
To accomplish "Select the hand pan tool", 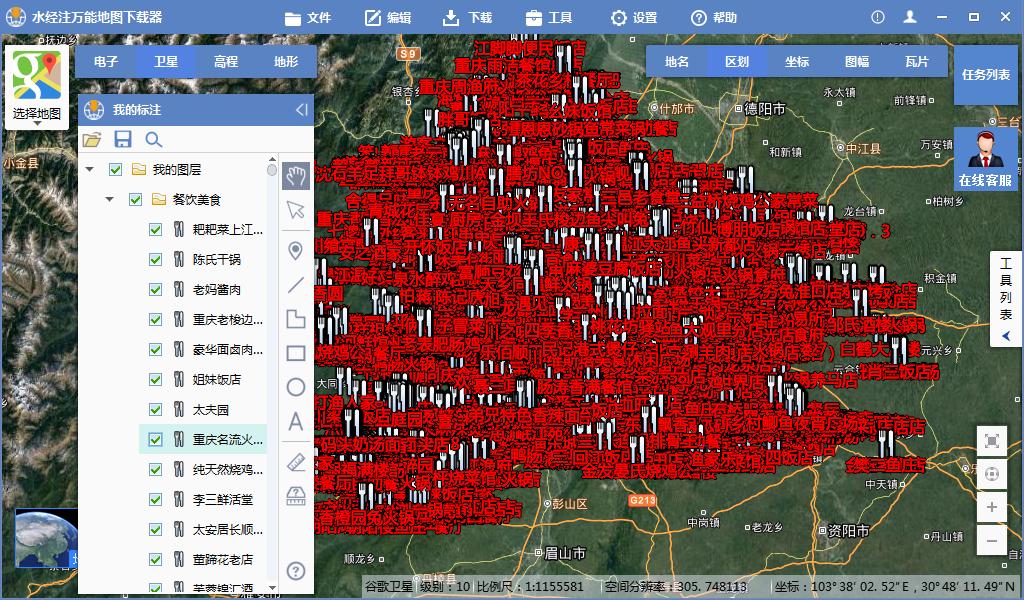I will point(296,176).
